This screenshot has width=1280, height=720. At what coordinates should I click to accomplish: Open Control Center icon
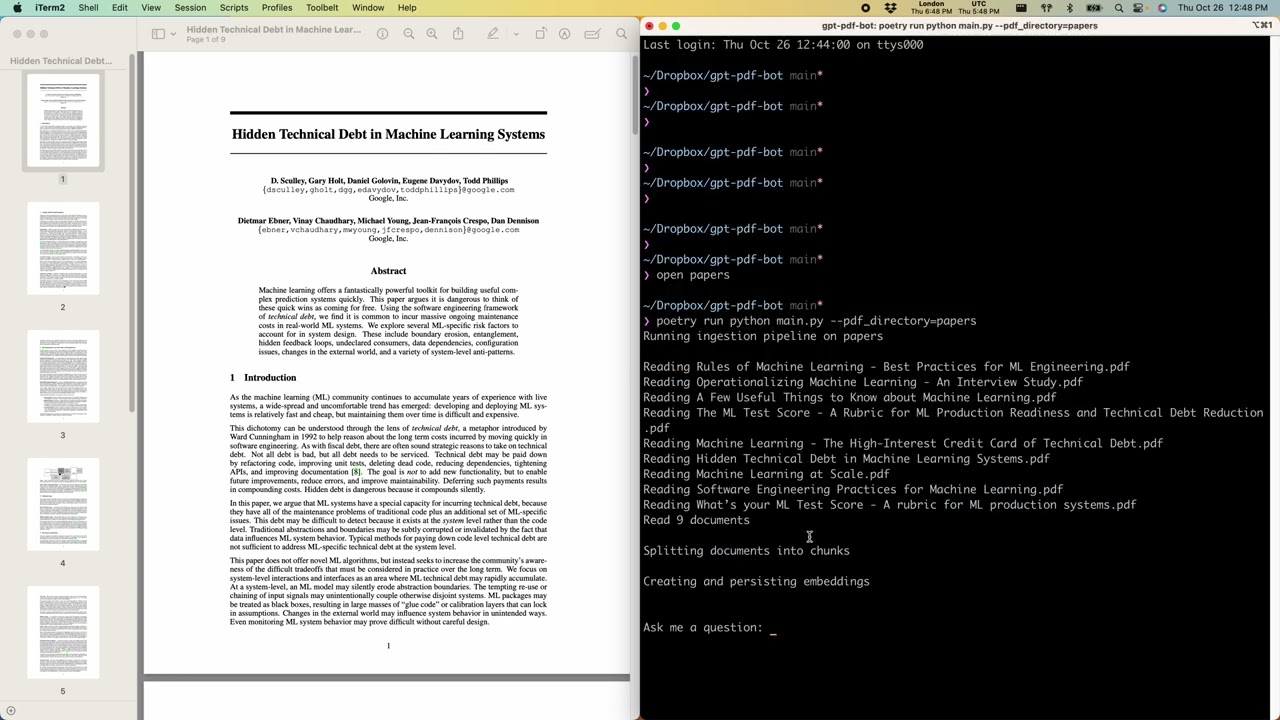click(x=1140, y=8)
